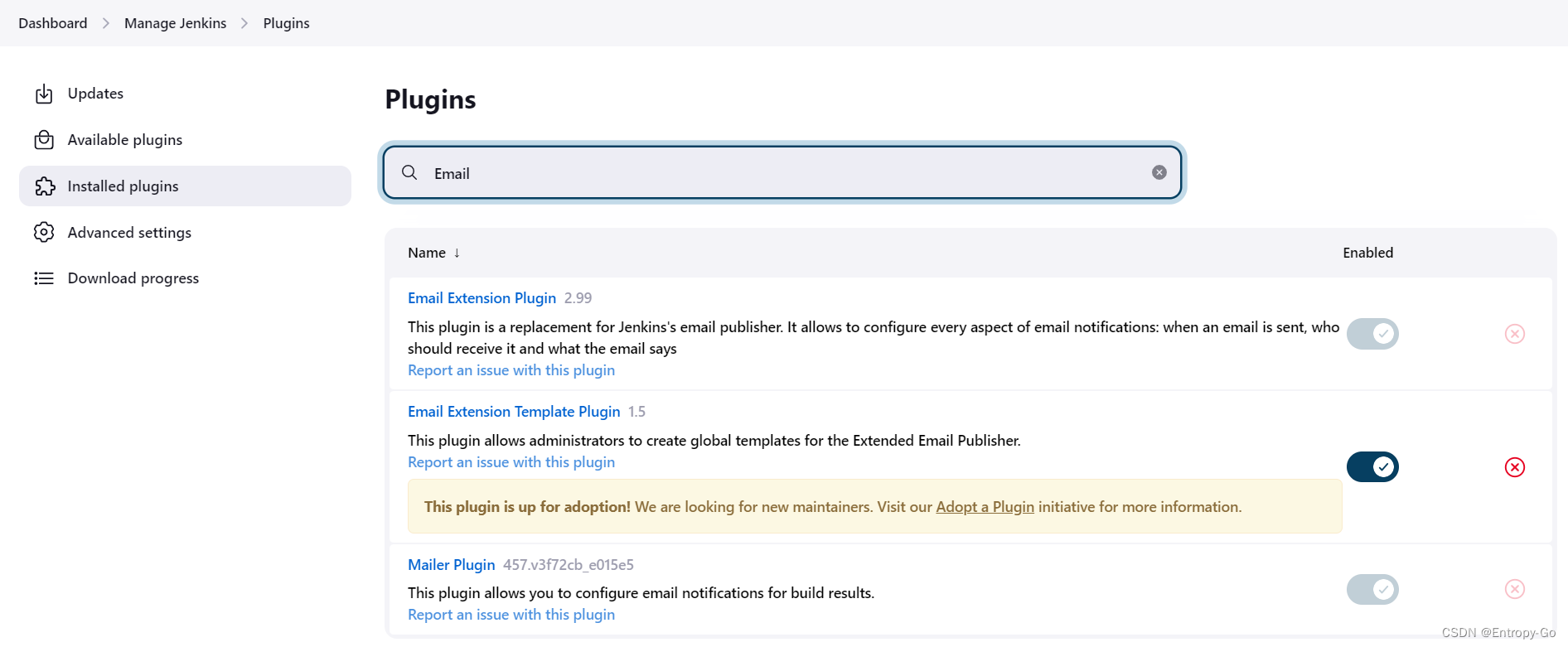Click the Plugins breadcrumb
The width and height of the screenshot is (1568, 647).
pos(287,23)
